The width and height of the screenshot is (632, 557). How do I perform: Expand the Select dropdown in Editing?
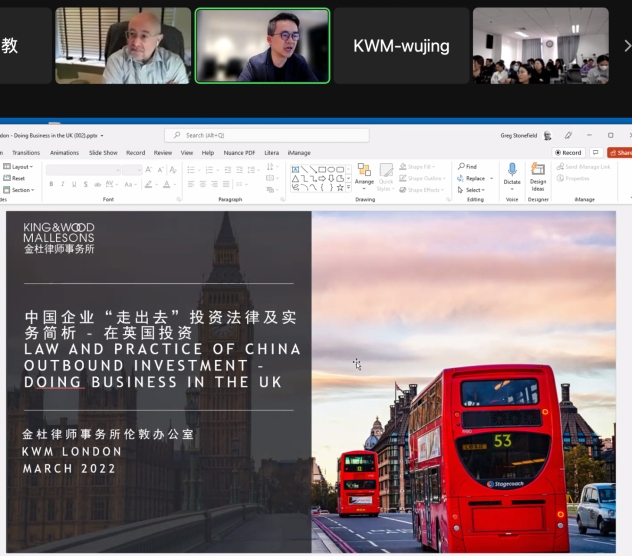(472, 190)
